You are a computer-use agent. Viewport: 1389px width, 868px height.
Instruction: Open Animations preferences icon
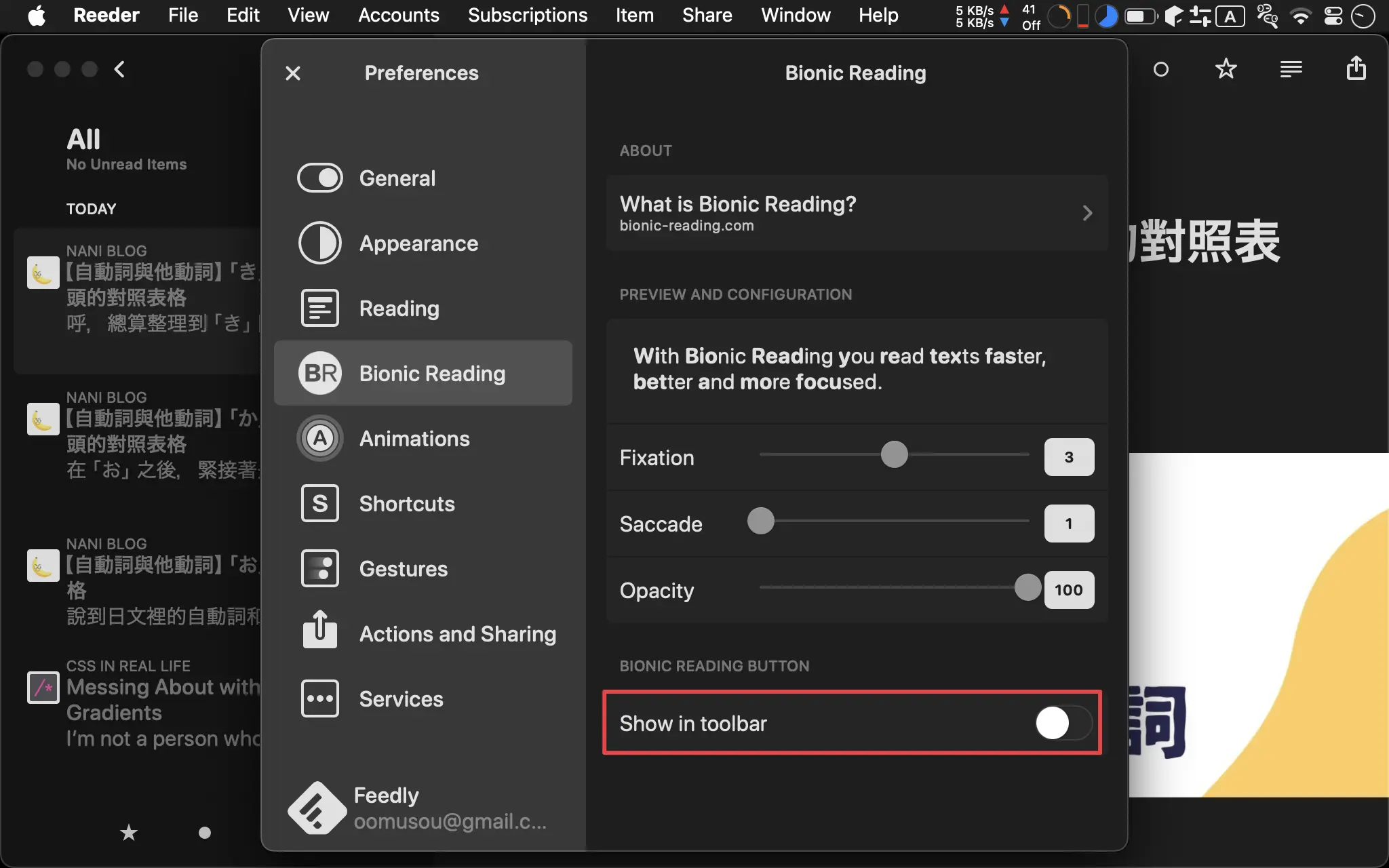tap(319, 438)
